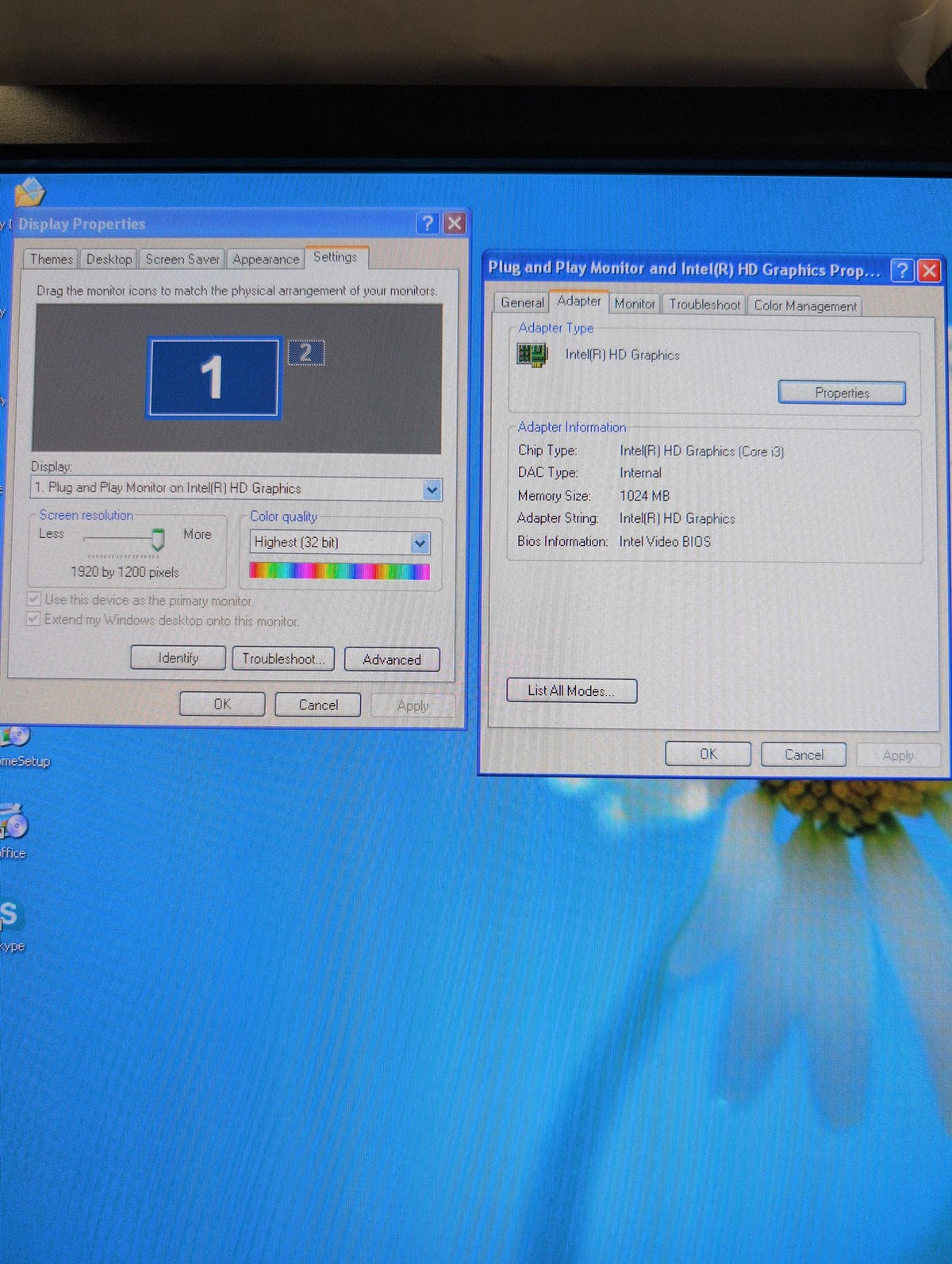Select the Settings tab in Display Properties
Viewport: 952px width, 1264px height.
coord(336,257)
